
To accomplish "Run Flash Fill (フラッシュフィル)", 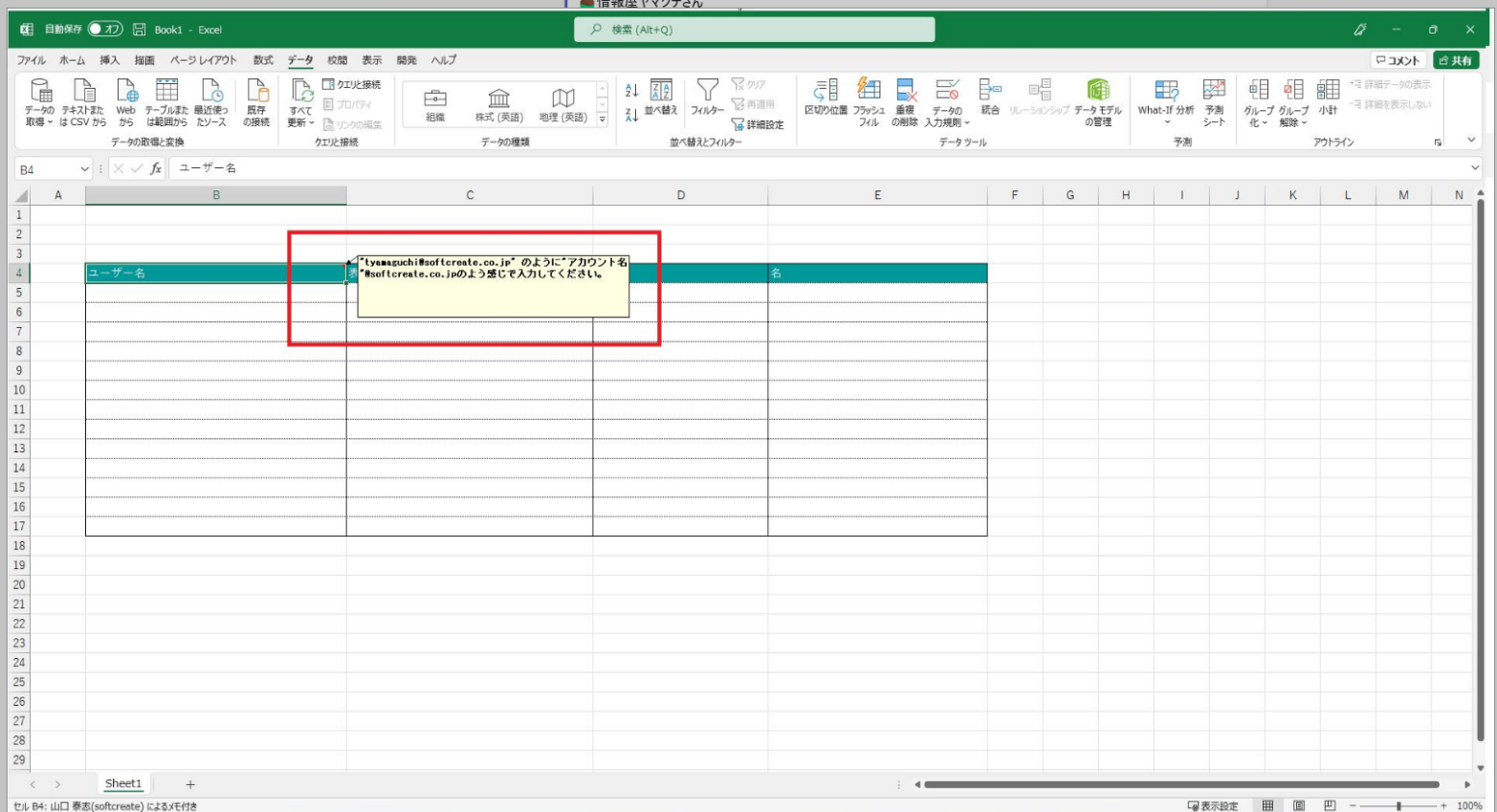I will click(869, 102).
